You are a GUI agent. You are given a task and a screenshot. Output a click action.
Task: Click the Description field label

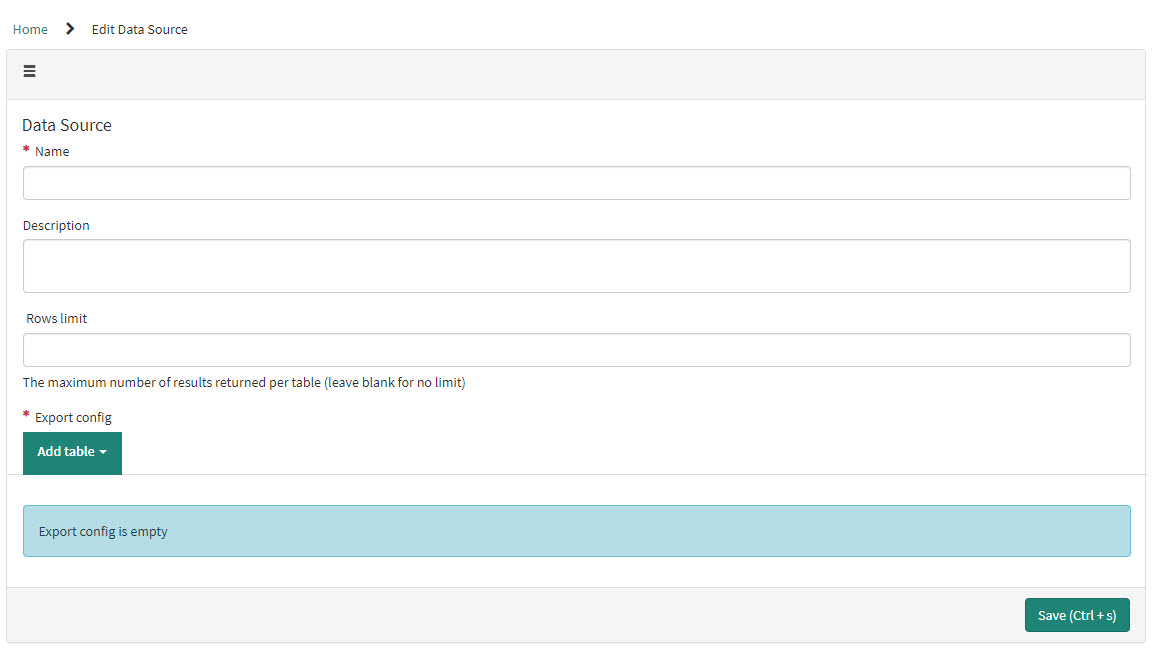click(x=56, y=226)
